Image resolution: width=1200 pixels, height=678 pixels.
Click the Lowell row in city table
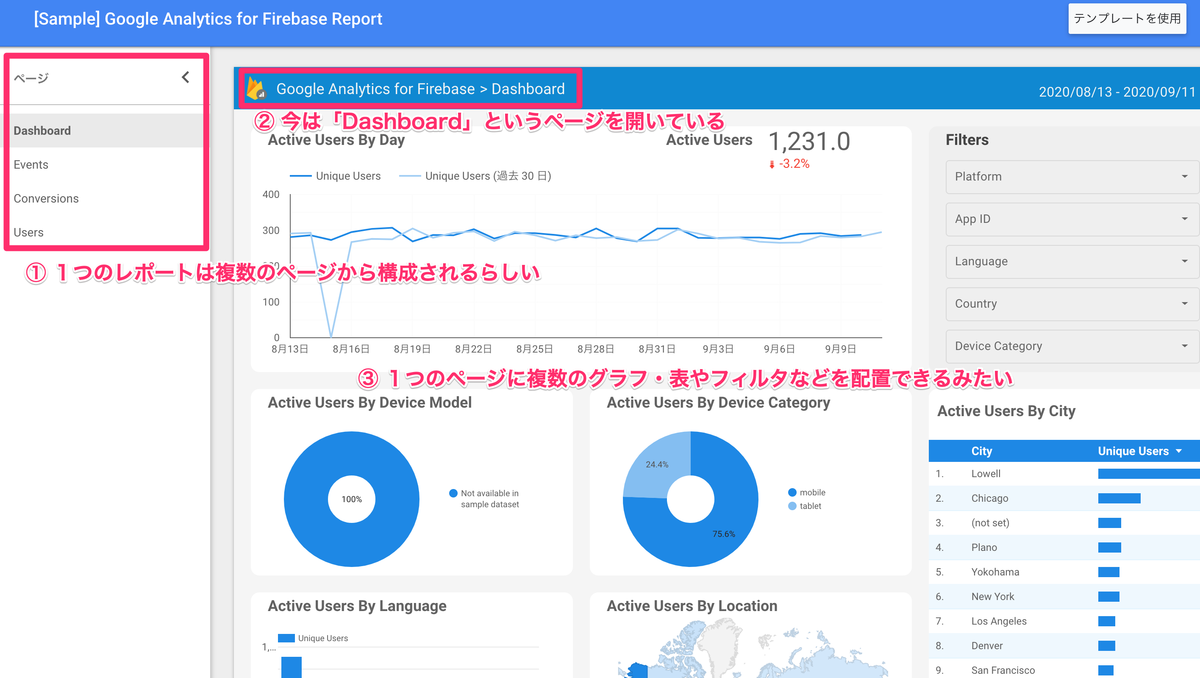click(1064, 474)
